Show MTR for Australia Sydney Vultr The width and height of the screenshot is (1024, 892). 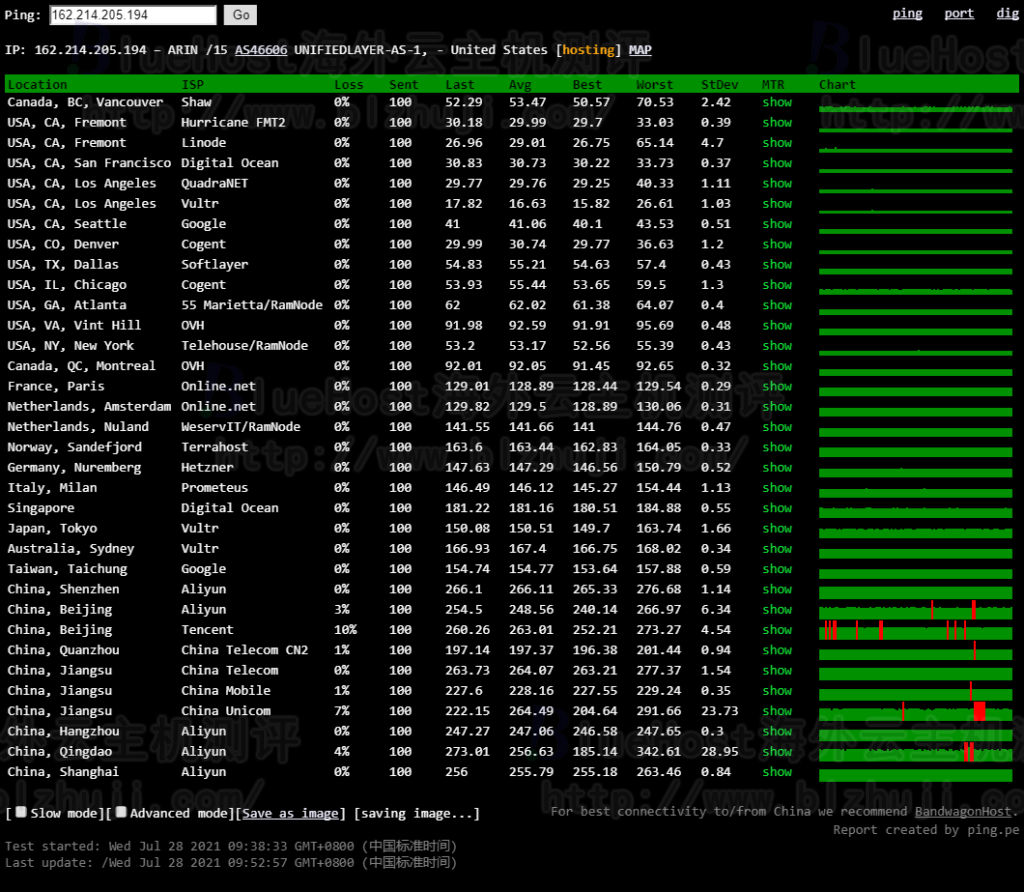tap(776, 549)
